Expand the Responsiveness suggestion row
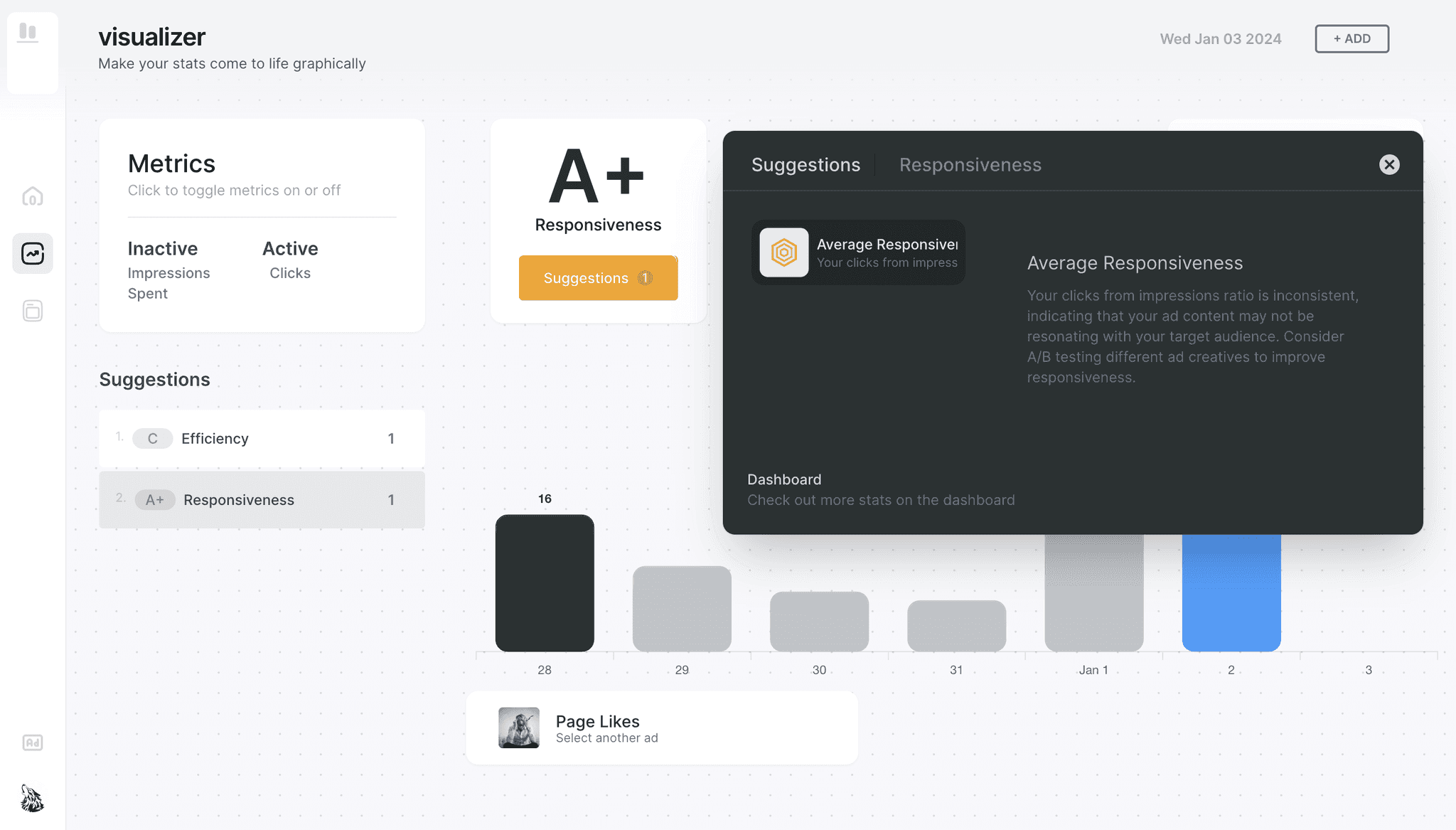The width and height of the screenshot is (1456, 830). (x=262, y=500)
